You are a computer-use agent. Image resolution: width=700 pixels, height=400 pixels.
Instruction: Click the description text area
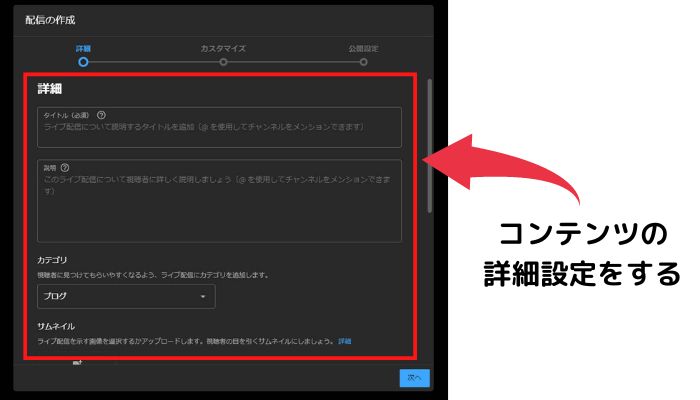click(219, 201)
